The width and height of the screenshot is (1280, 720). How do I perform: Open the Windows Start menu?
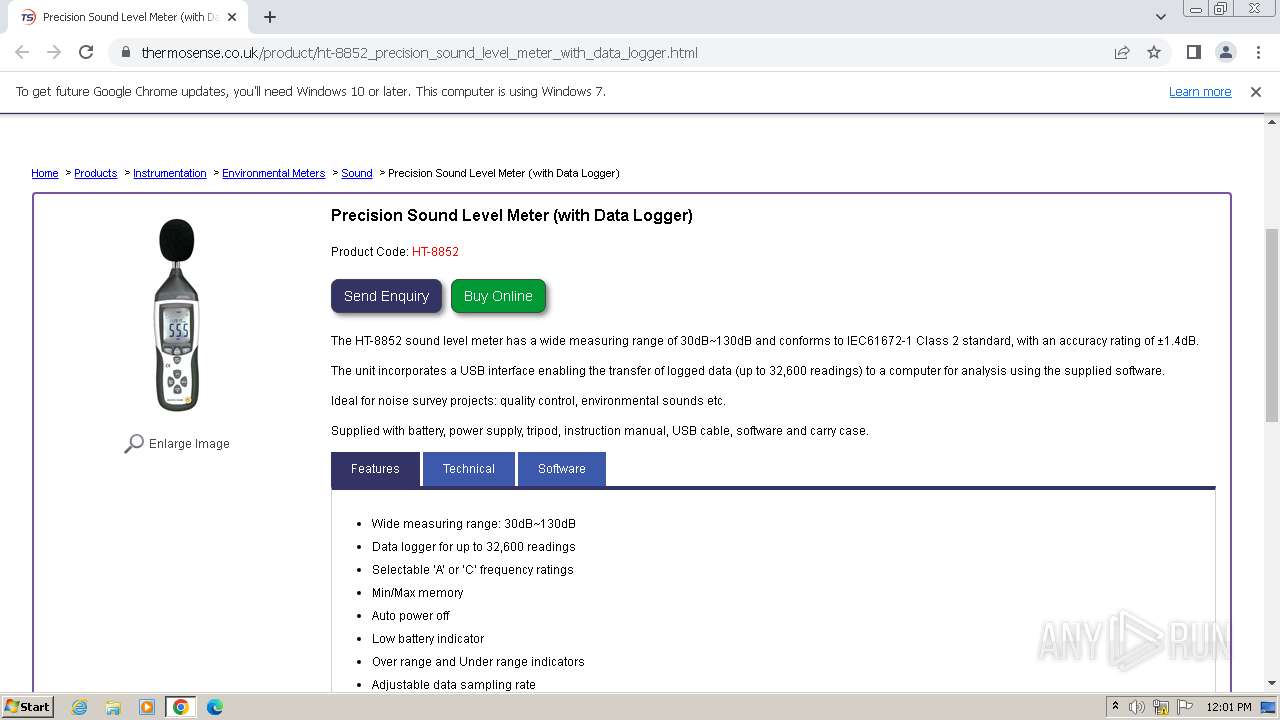28,706
